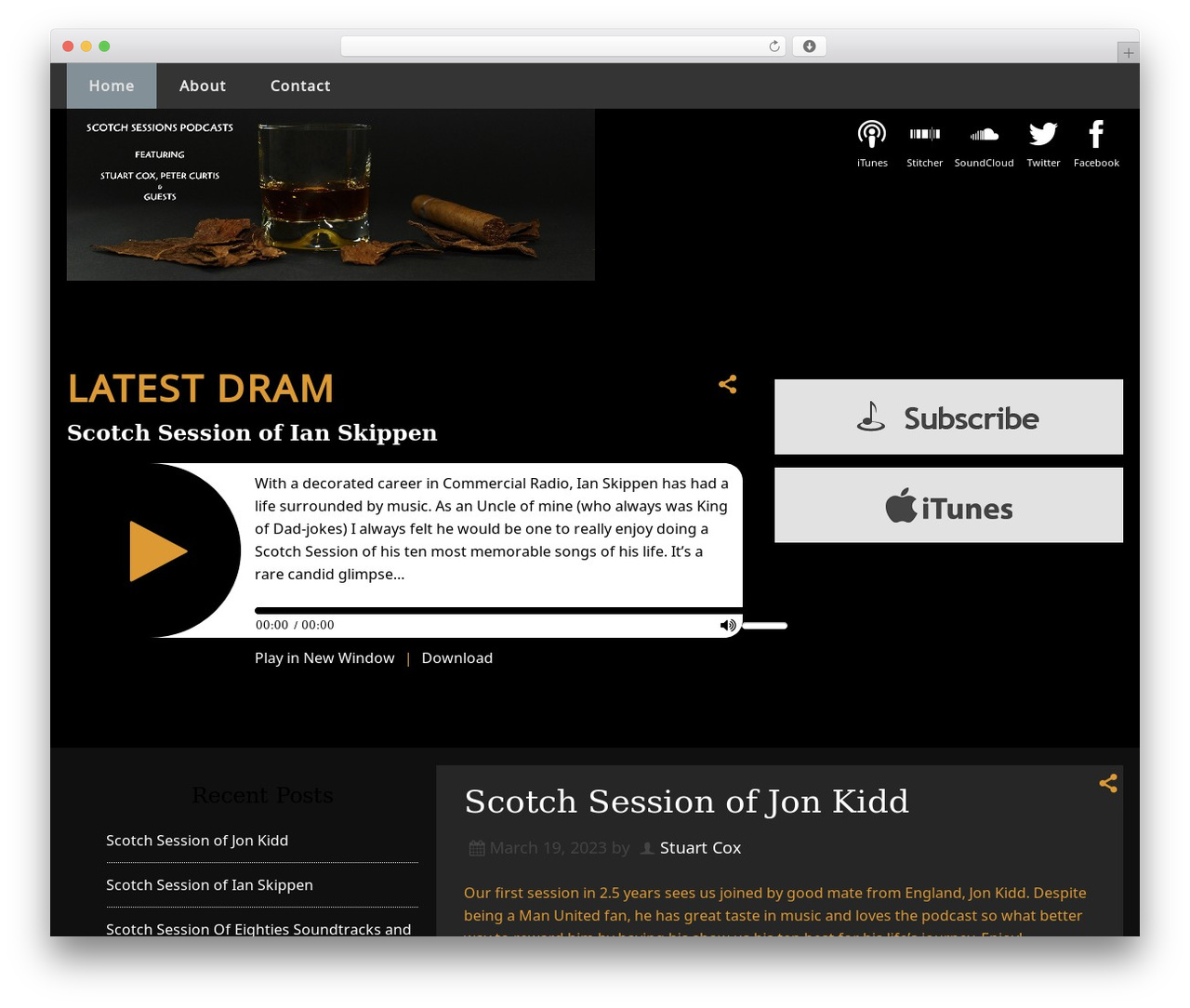The height and width of the screenshot is (1008, 1190).
Task: Open the Stitcher icon link
Action: click(924, 143)
